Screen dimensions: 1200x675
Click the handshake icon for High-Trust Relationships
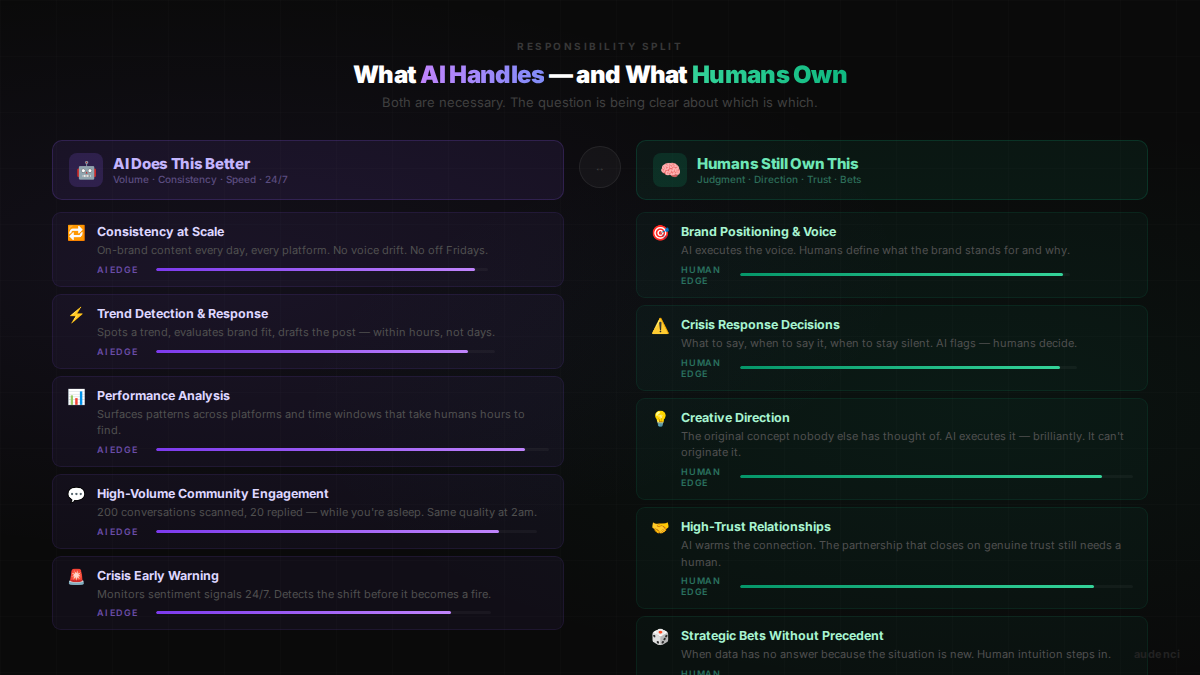point(660,528)
